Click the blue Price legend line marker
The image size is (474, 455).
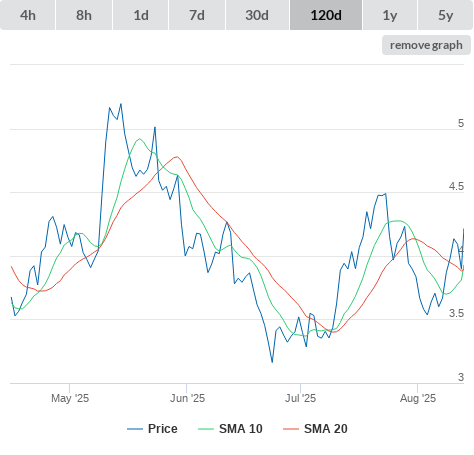pyautogui.click(x=135, y=429)
